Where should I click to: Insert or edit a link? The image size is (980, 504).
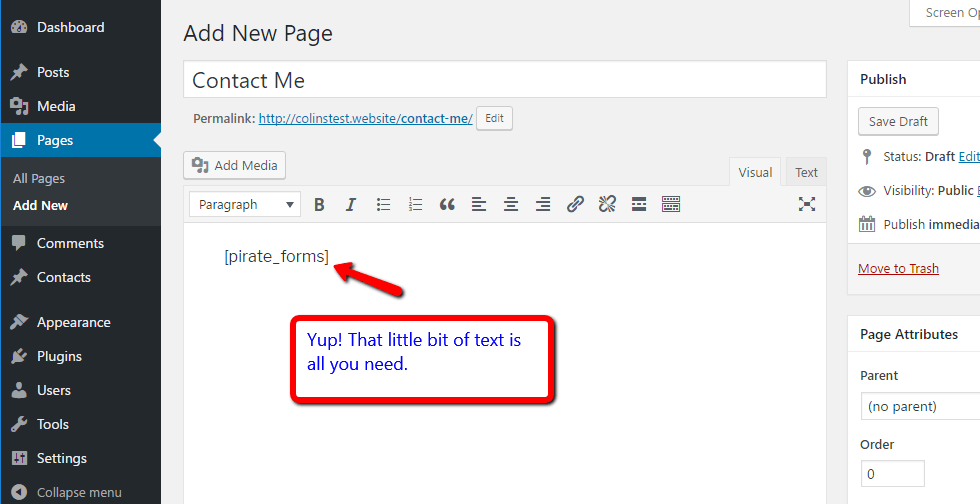575,204
